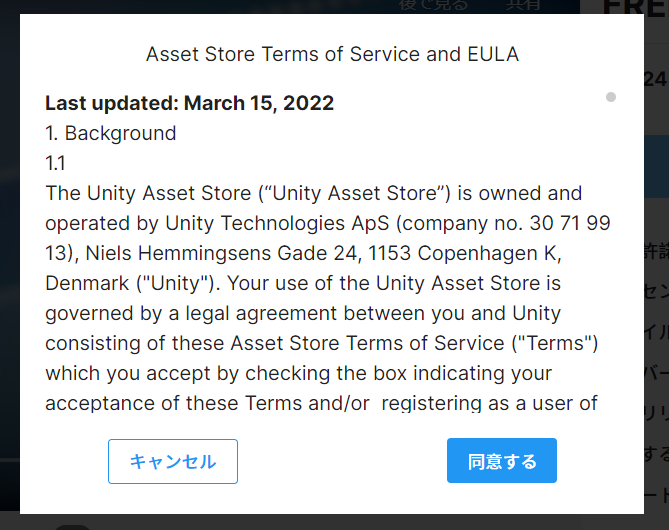Click the line starting with "Denmark ("Unity")"
669x530 pixels.
click(x=303, y=283)
